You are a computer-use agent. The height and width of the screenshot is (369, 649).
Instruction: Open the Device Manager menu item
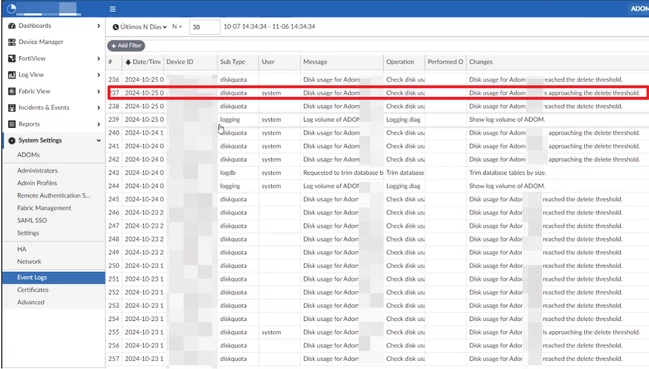pyautogui.click(x=41, y=42)
